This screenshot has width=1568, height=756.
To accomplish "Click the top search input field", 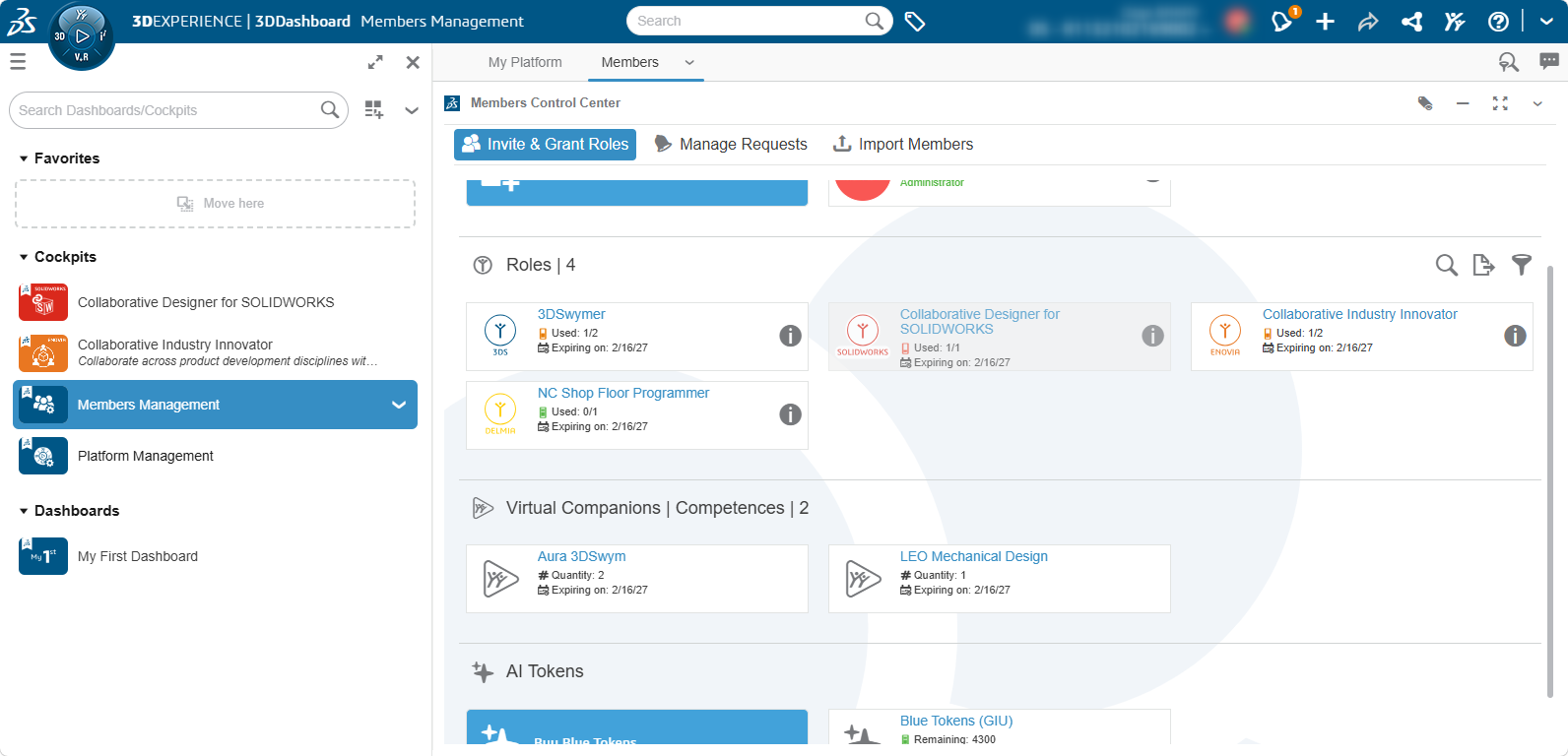I will coord(759,21).
